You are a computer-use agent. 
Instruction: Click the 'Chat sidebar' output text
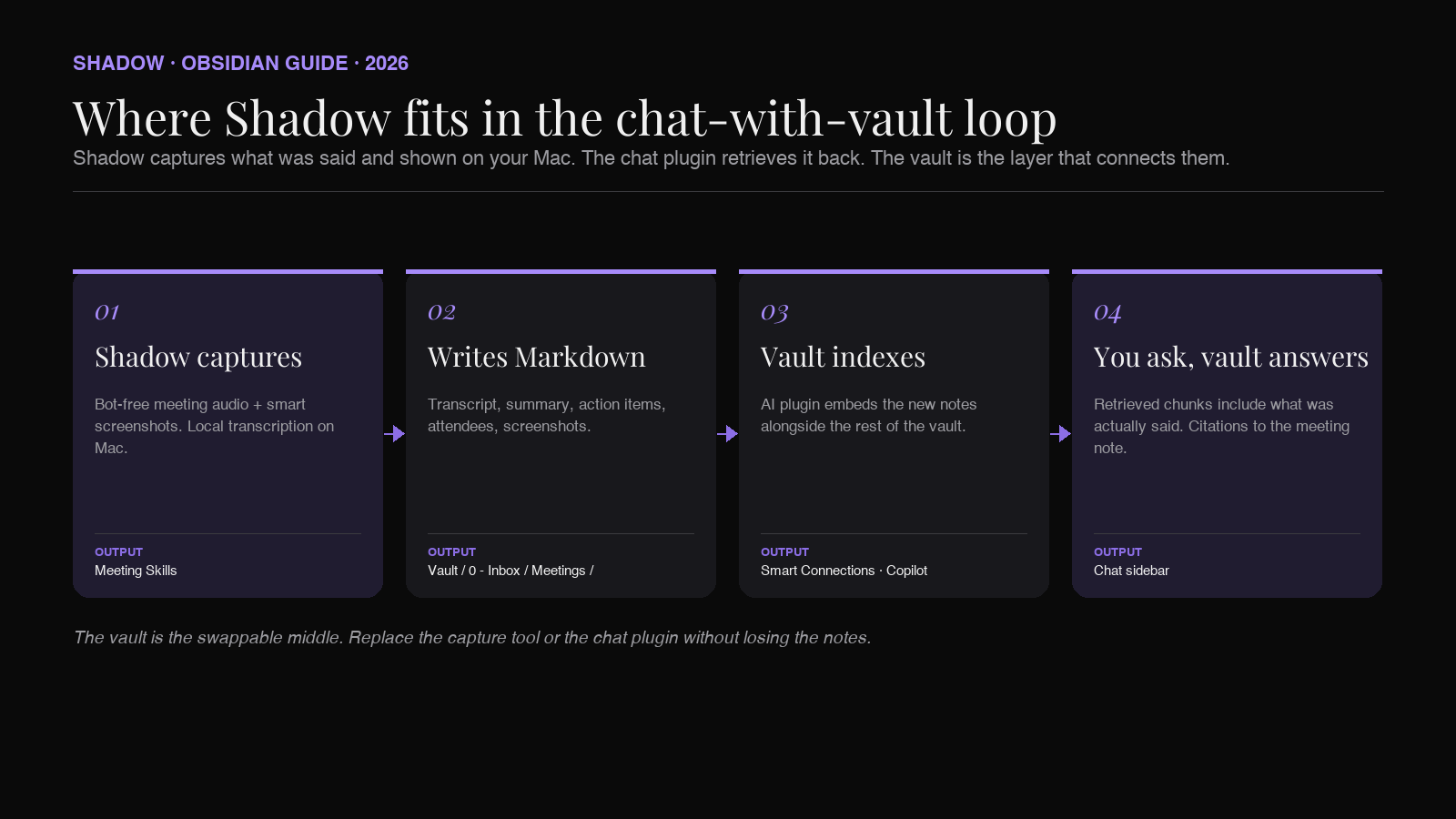pos(1131,571)
